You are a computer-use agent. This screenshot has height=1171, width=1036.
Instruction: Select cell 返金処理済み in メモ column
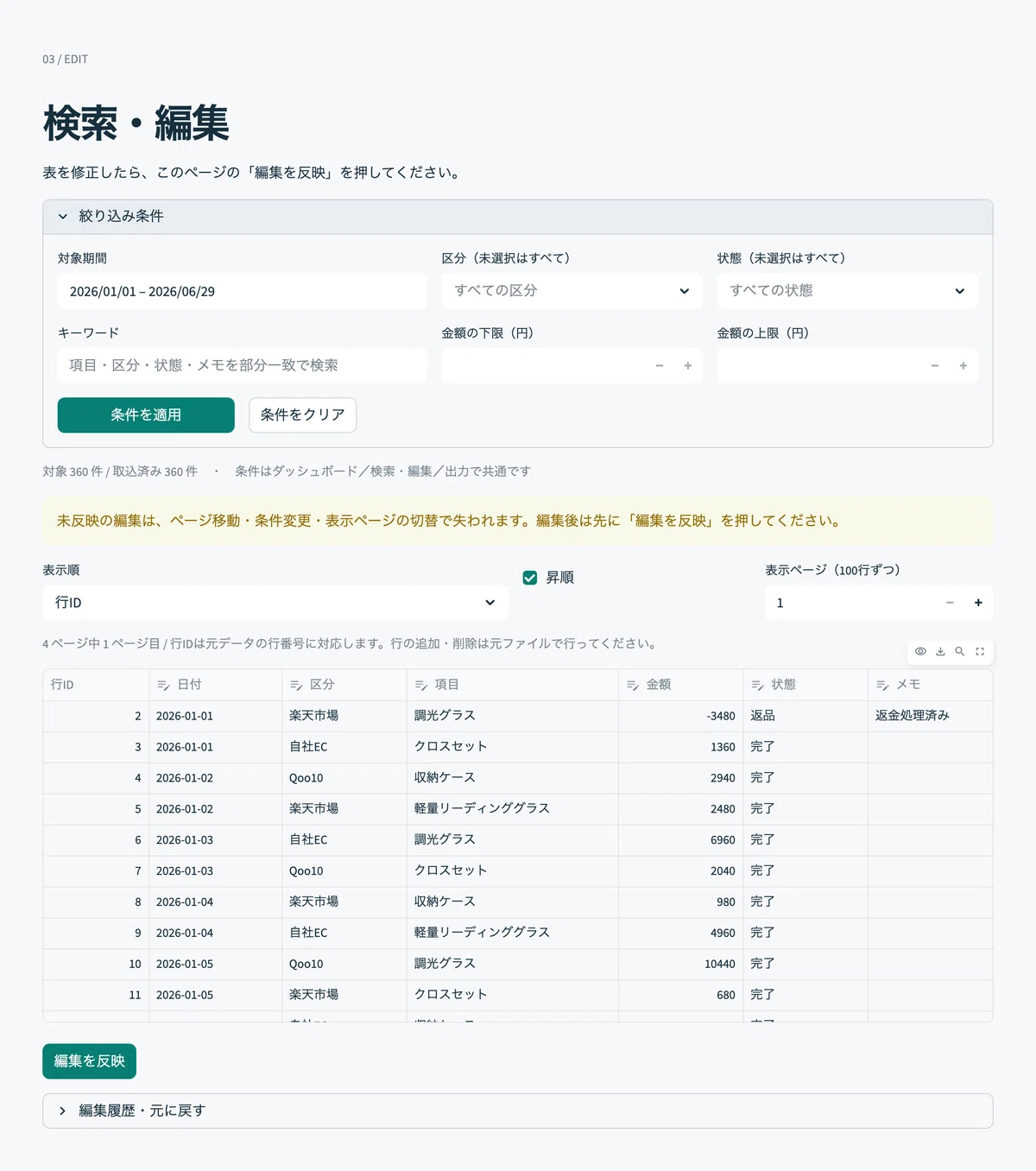[x=930, y=716]
